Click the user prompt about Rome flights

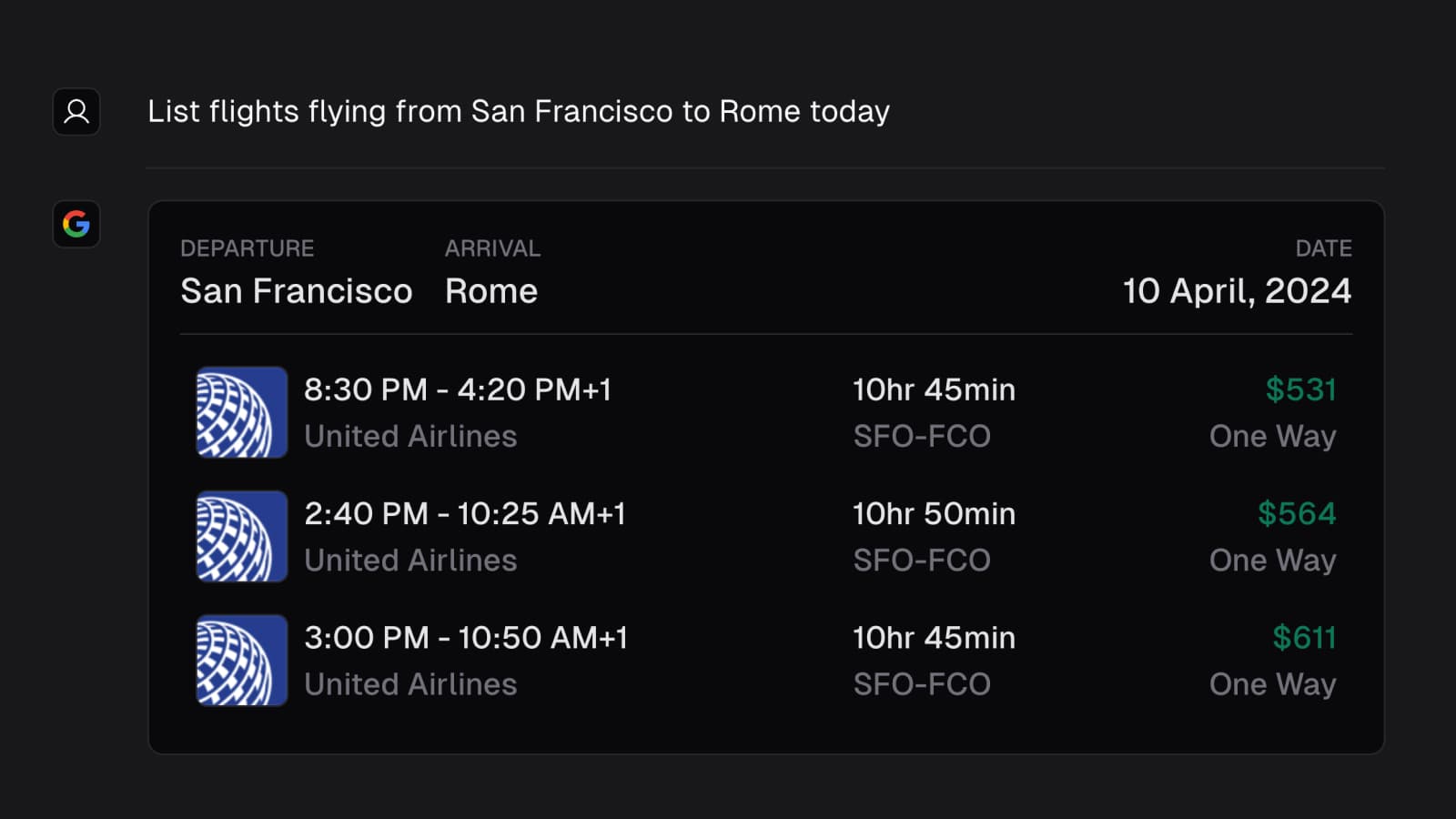coord(519,112)
